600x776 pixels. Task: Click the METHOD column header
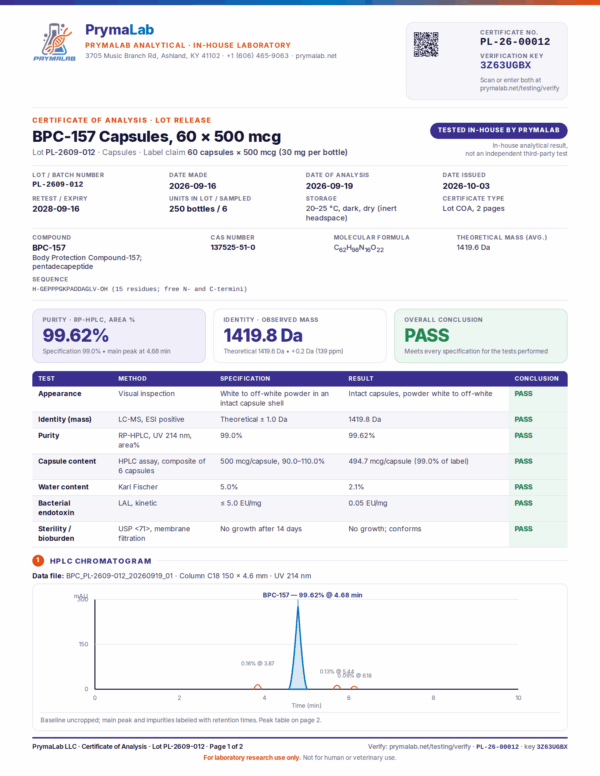(132, 379)
